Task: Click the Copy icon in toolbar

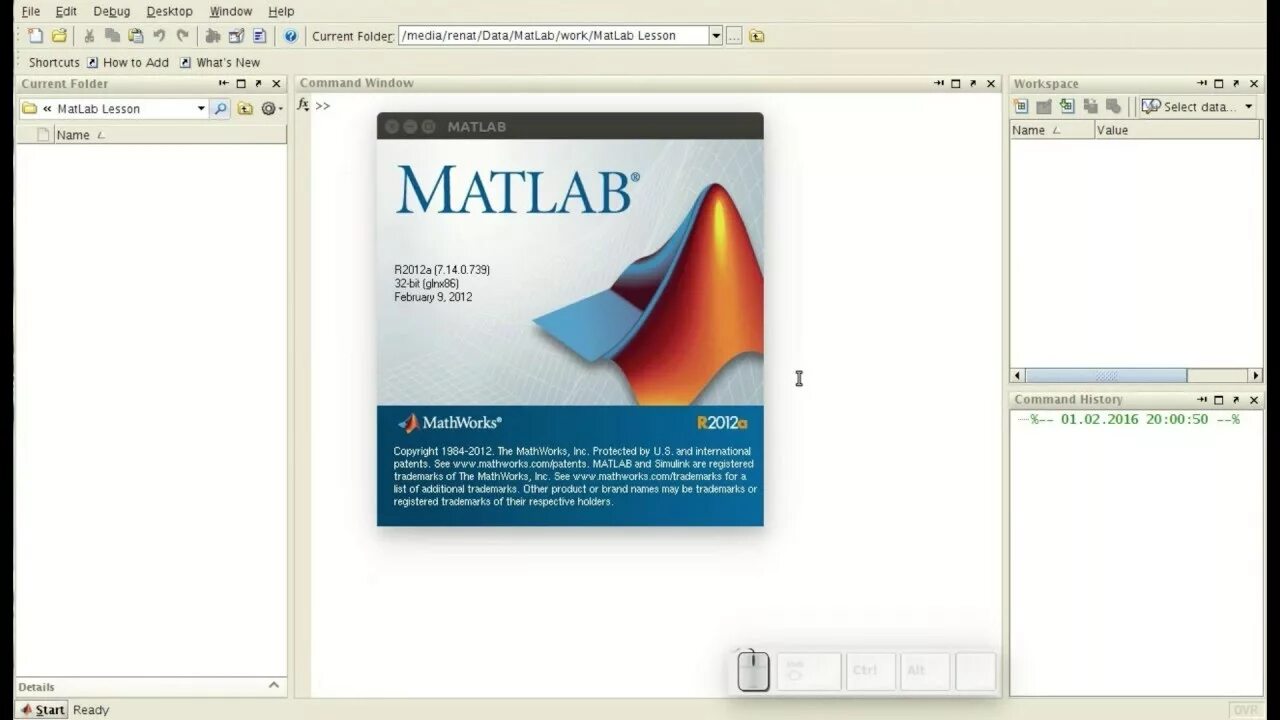Action: point(112,36)
